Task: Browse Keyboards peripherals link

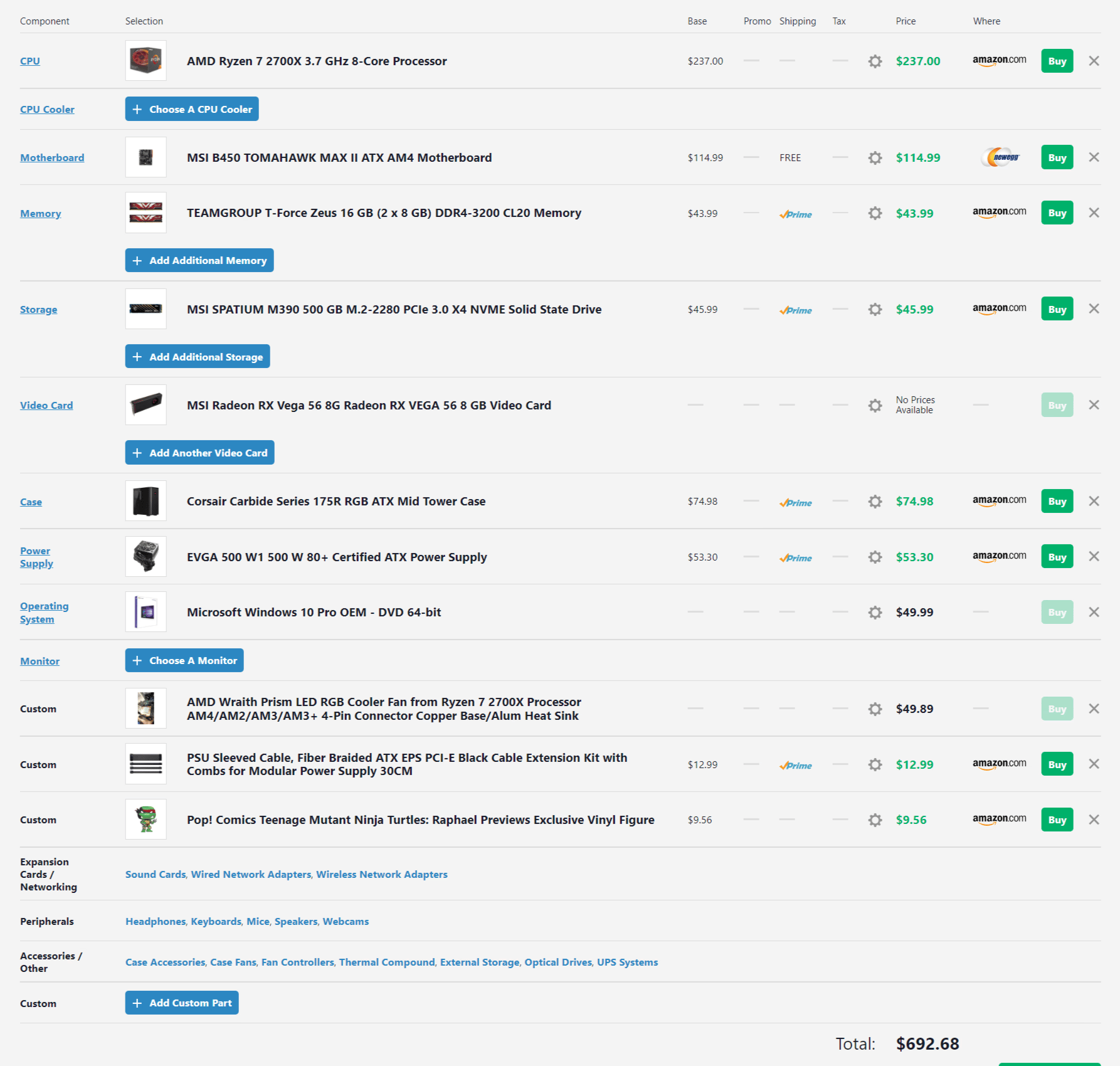Action: (216, 921)
